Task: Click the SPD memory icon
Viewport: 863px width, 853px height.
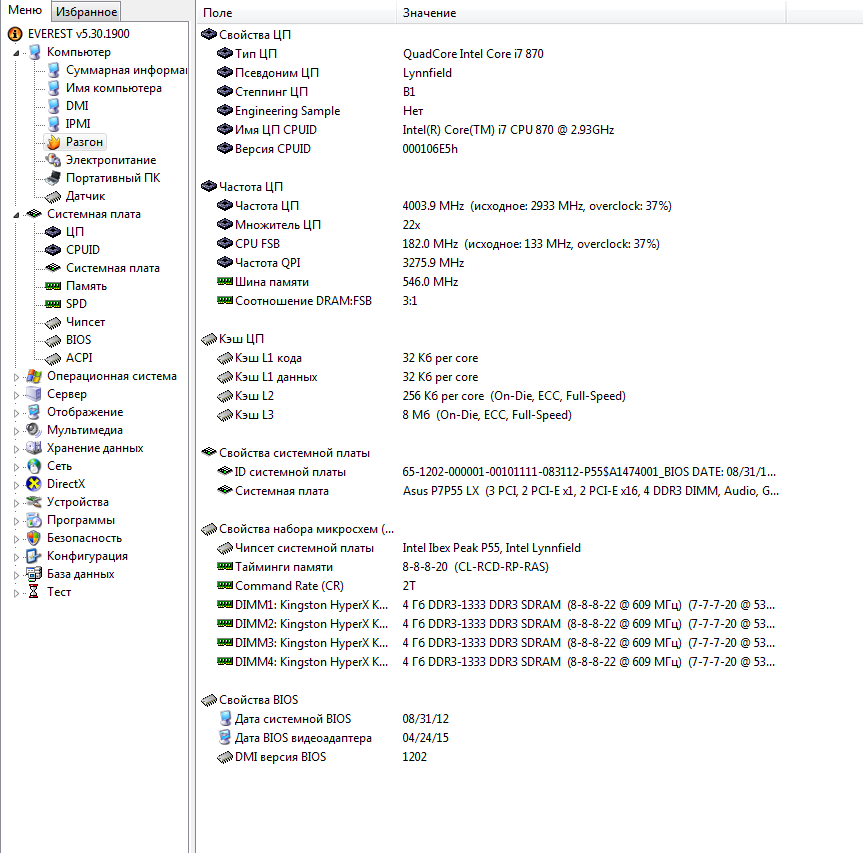Action: pyautogui.click(x=53, y=304)
